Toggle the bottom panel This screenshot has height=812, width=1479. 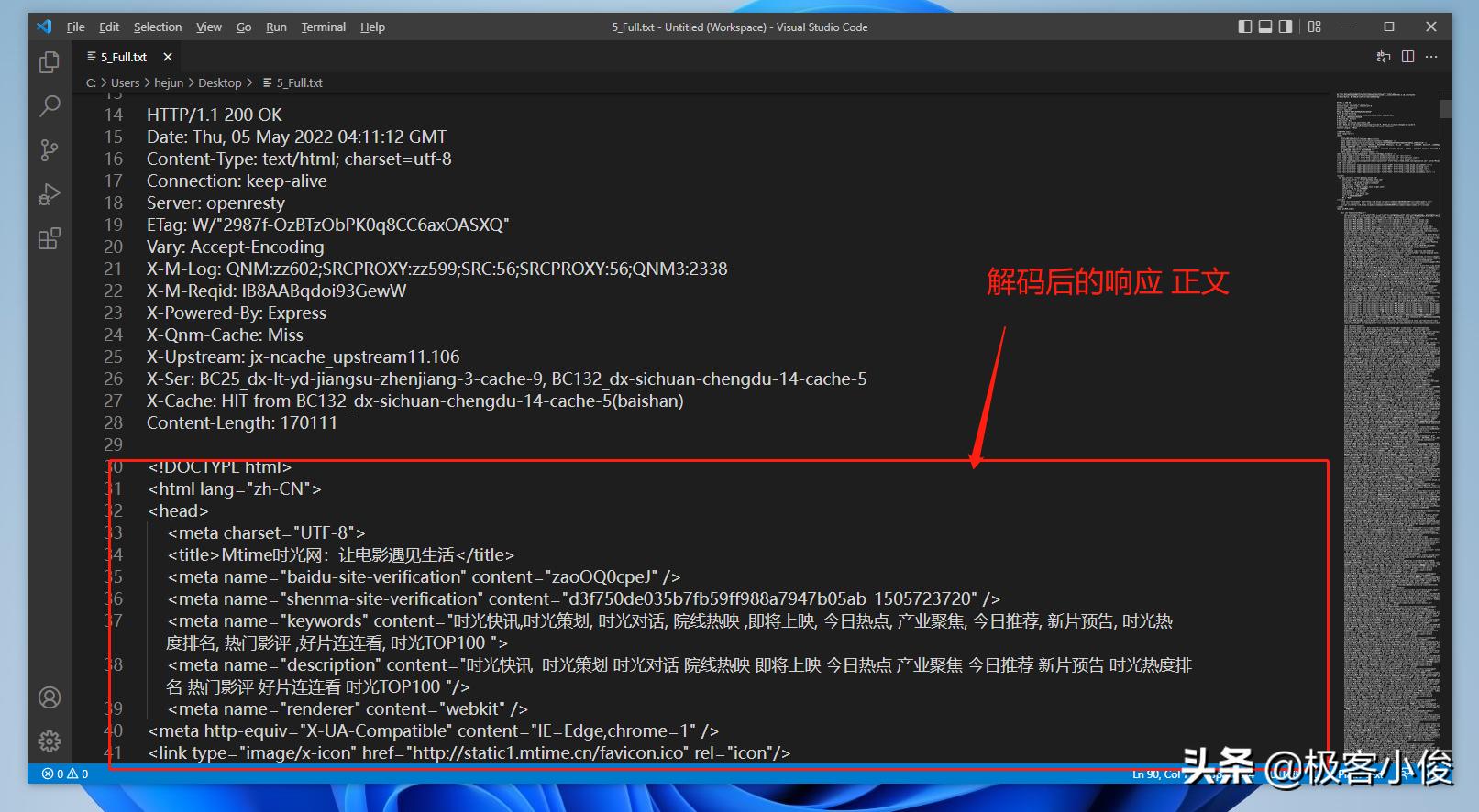1265,27
